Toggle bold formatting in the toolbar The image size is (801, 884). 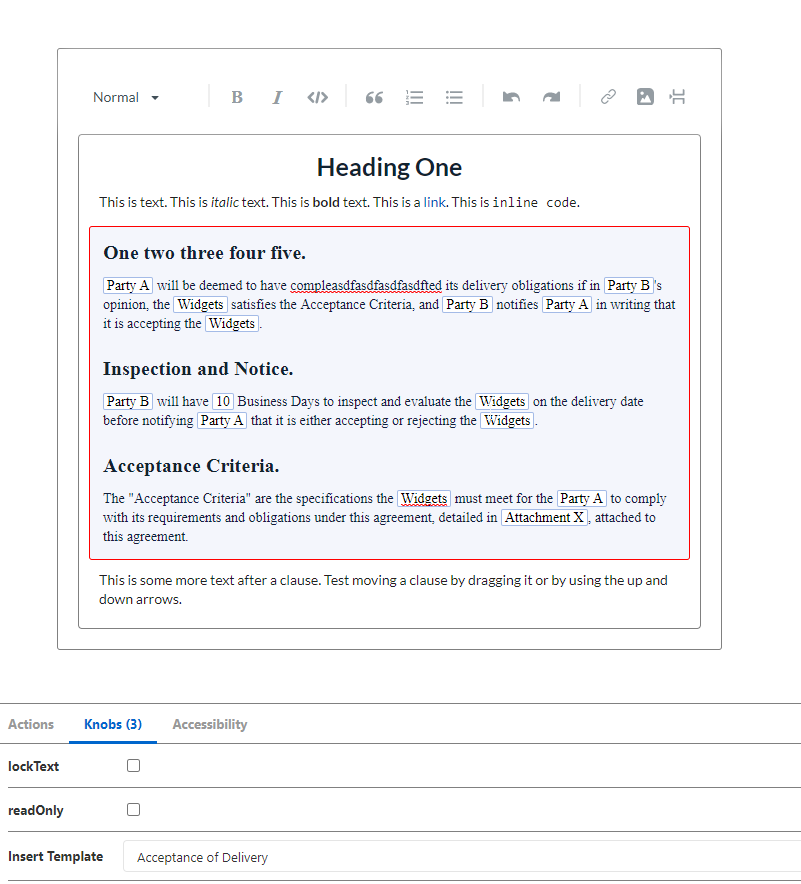237,97
